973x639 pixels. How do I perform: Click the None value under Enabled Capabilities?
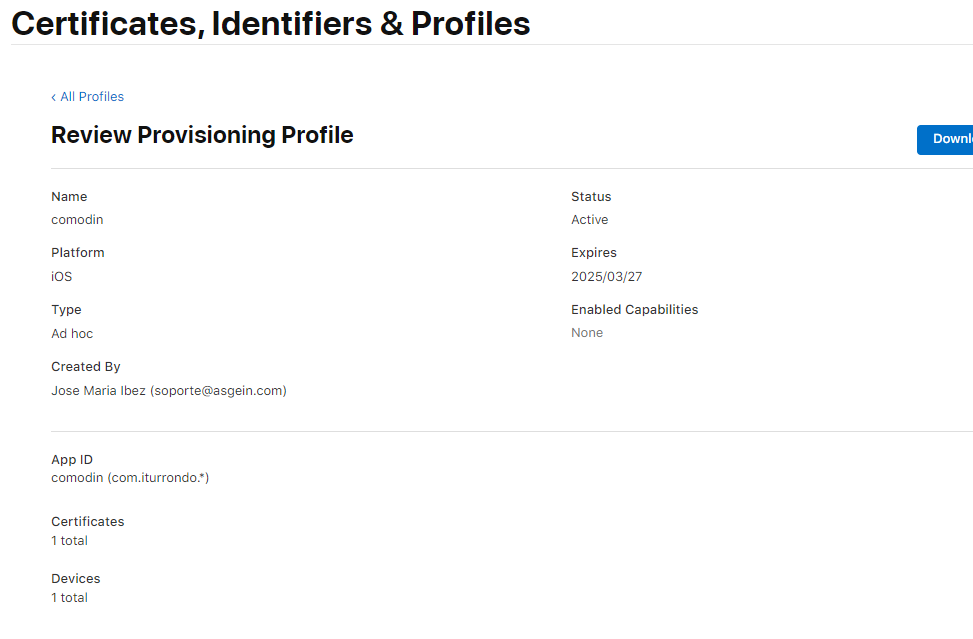pos(587,333)
